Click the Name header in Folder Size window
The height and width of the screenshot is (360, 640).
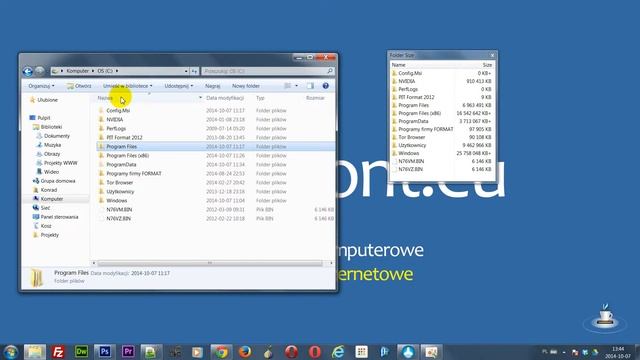point(398,65)
